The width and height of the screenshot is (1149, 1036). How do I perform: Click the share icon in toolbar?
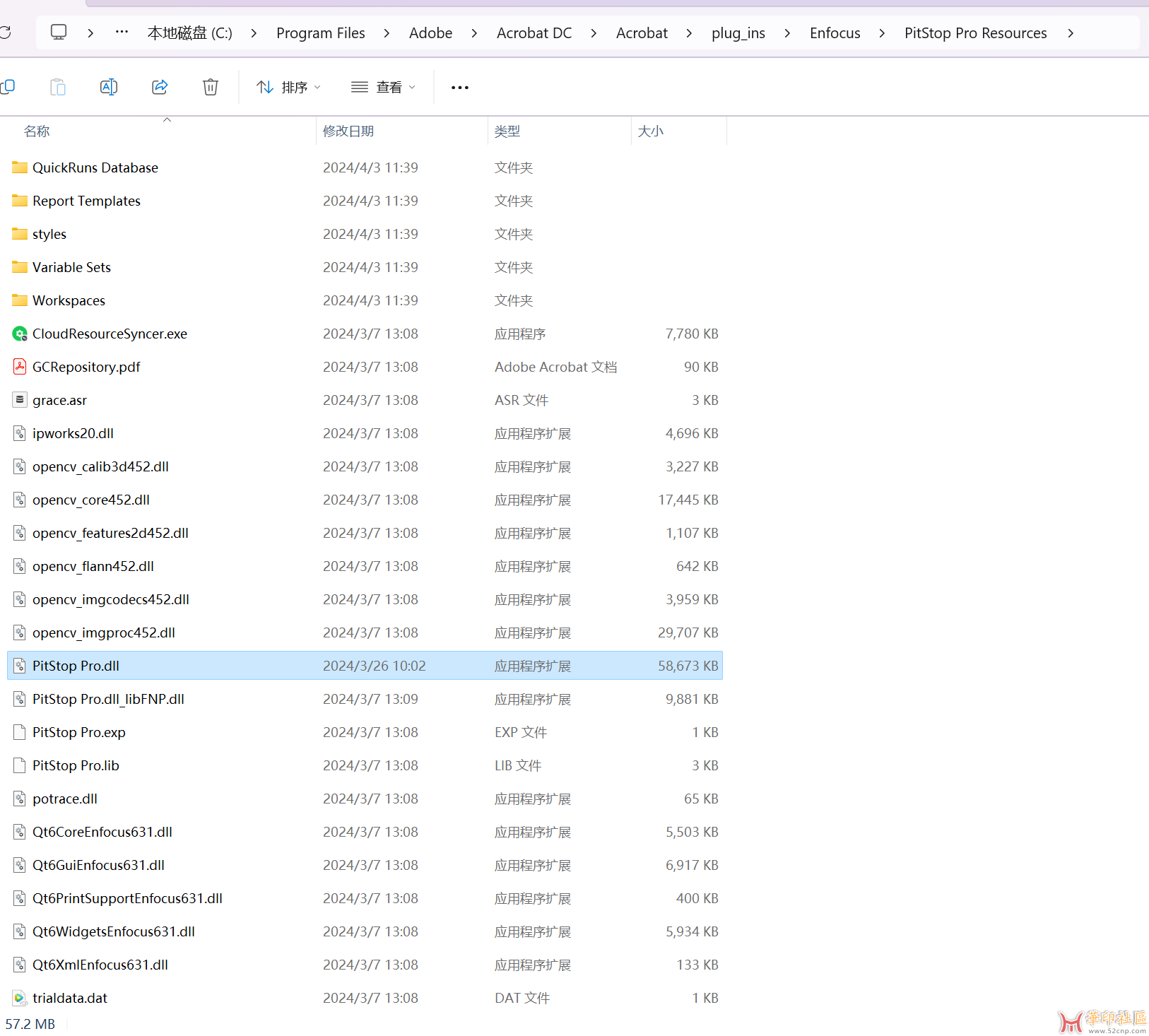[160, 87]
